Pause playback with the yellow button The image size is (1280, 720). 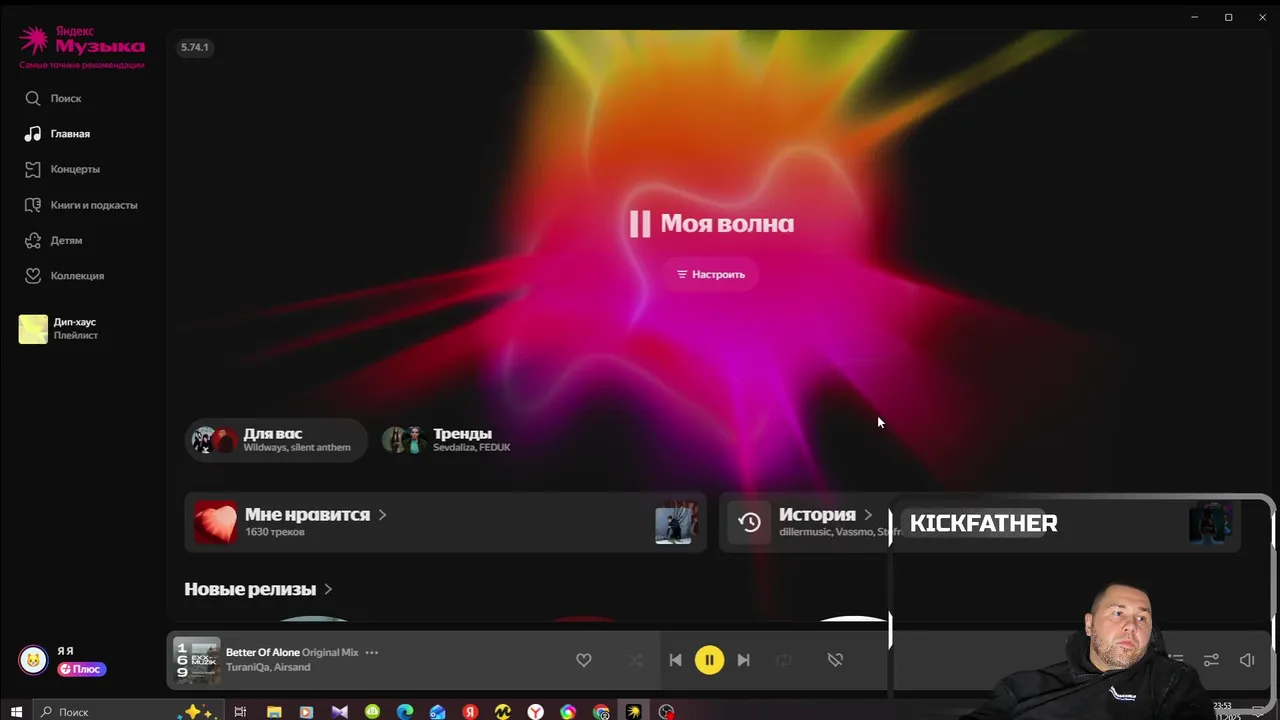[709, 660]
